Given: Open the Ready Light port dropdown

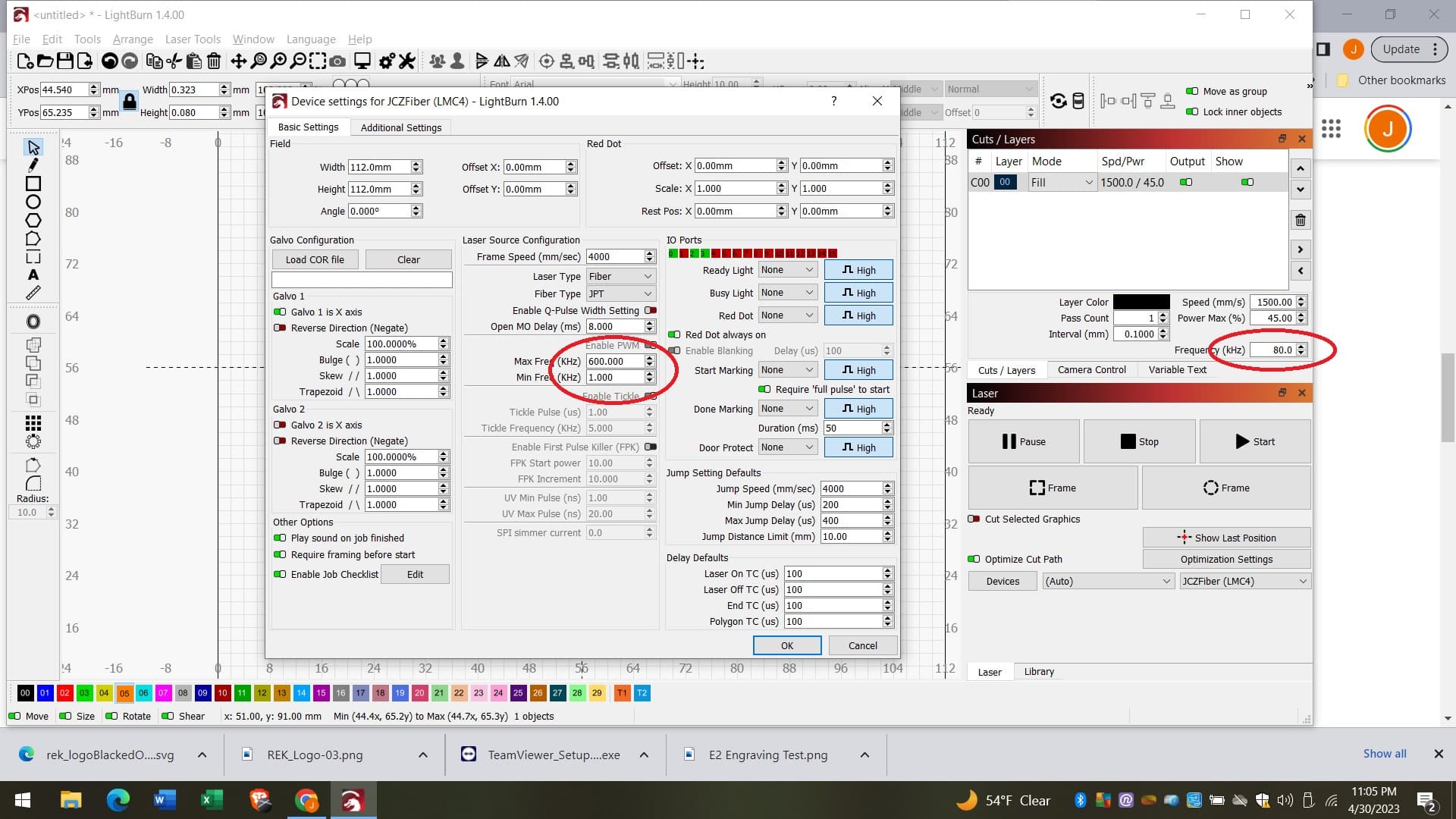Looking at the screenshot, I should click(x=788, y=270).
